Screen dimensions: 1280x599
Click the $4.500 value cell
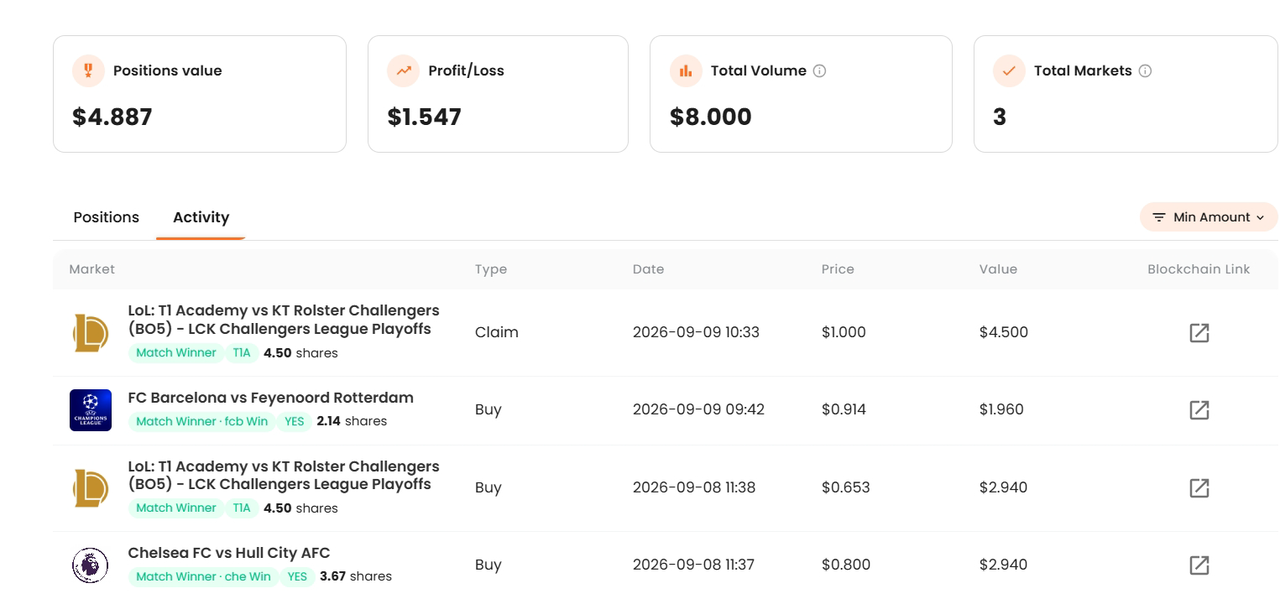(x=1004, y=332)
